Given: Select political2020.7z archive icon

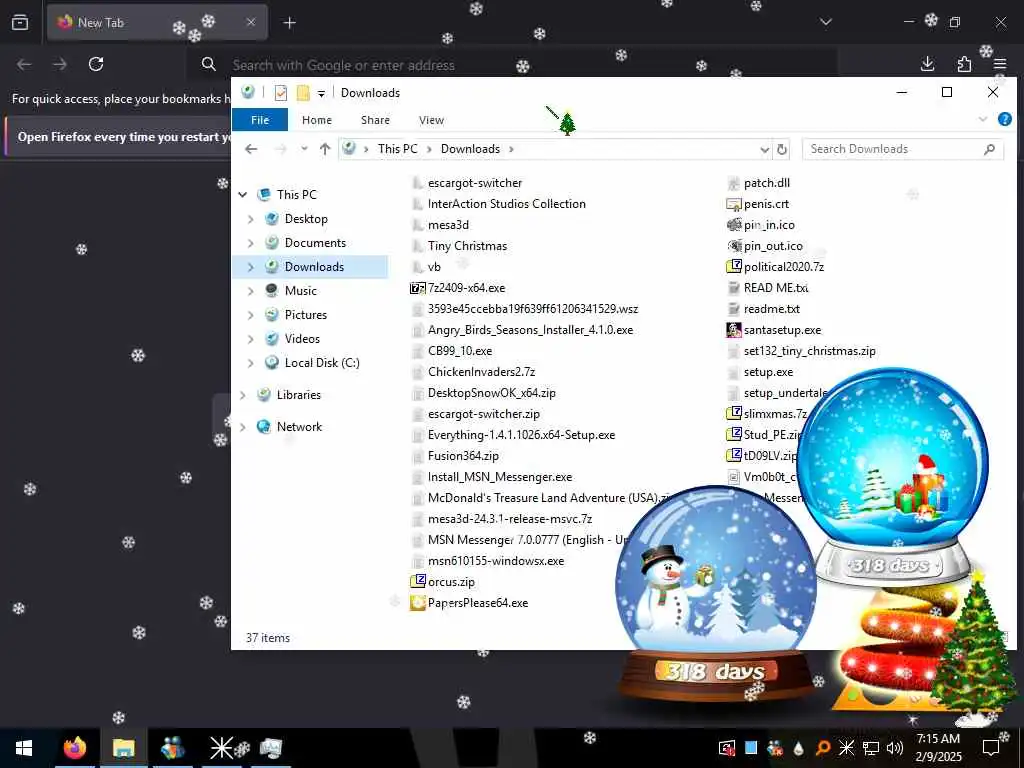Looking at the screenshot, I should [734, 266].
